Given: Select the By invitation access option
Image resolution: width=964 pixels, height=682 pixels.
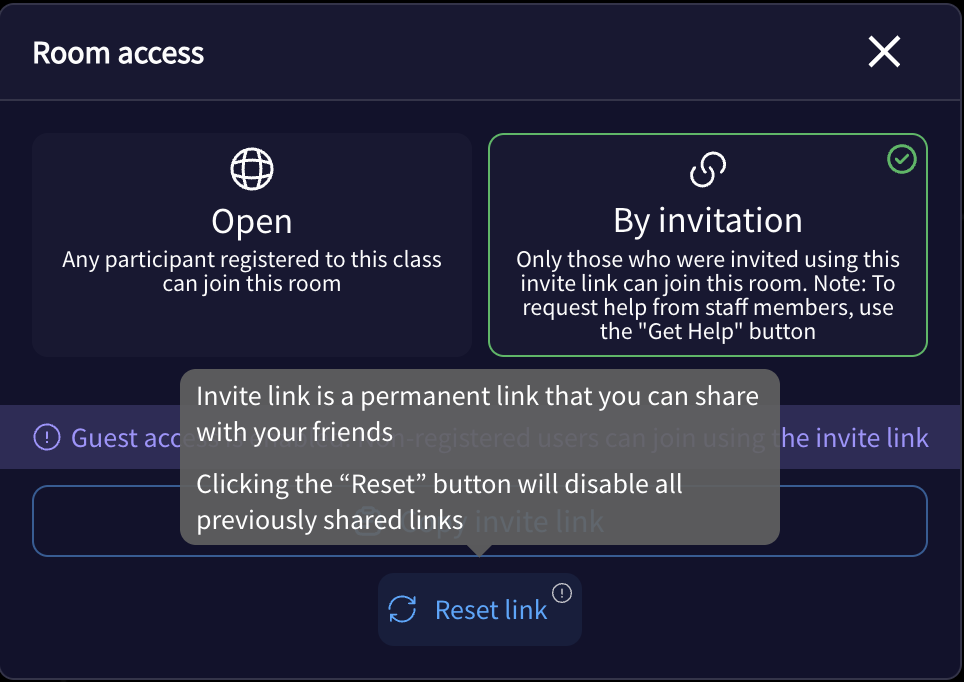Looking at the screenshot, I should (x=708, y=245).
